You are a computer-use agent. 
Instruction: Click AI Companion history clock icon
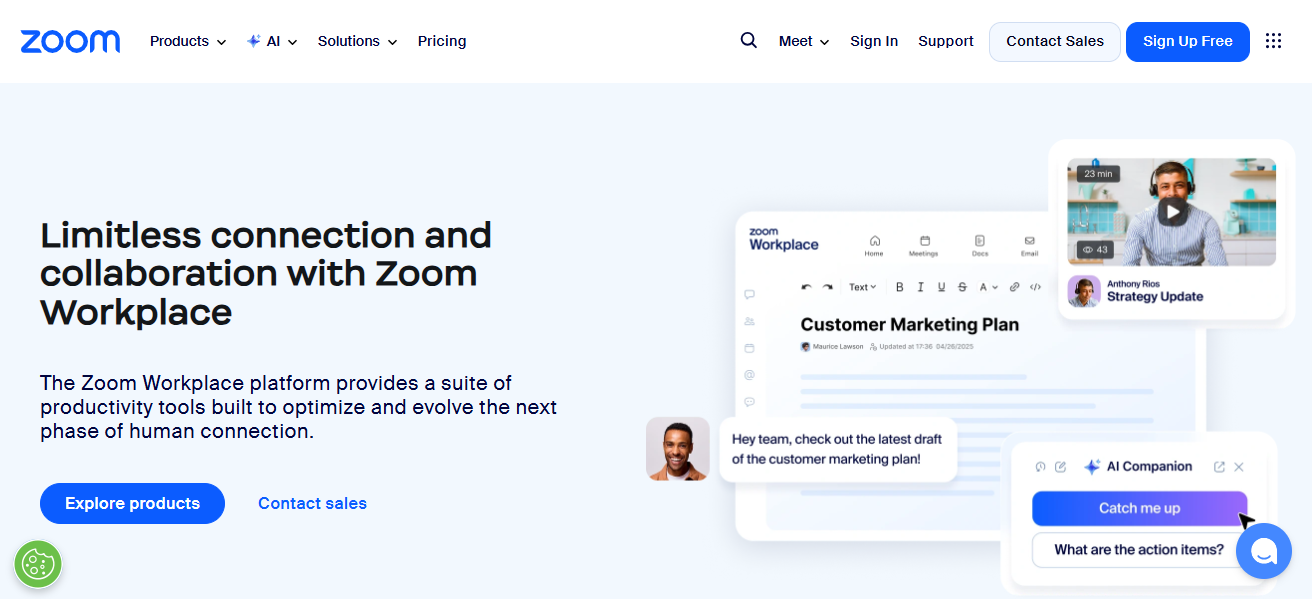click(x=1040, y=467)
